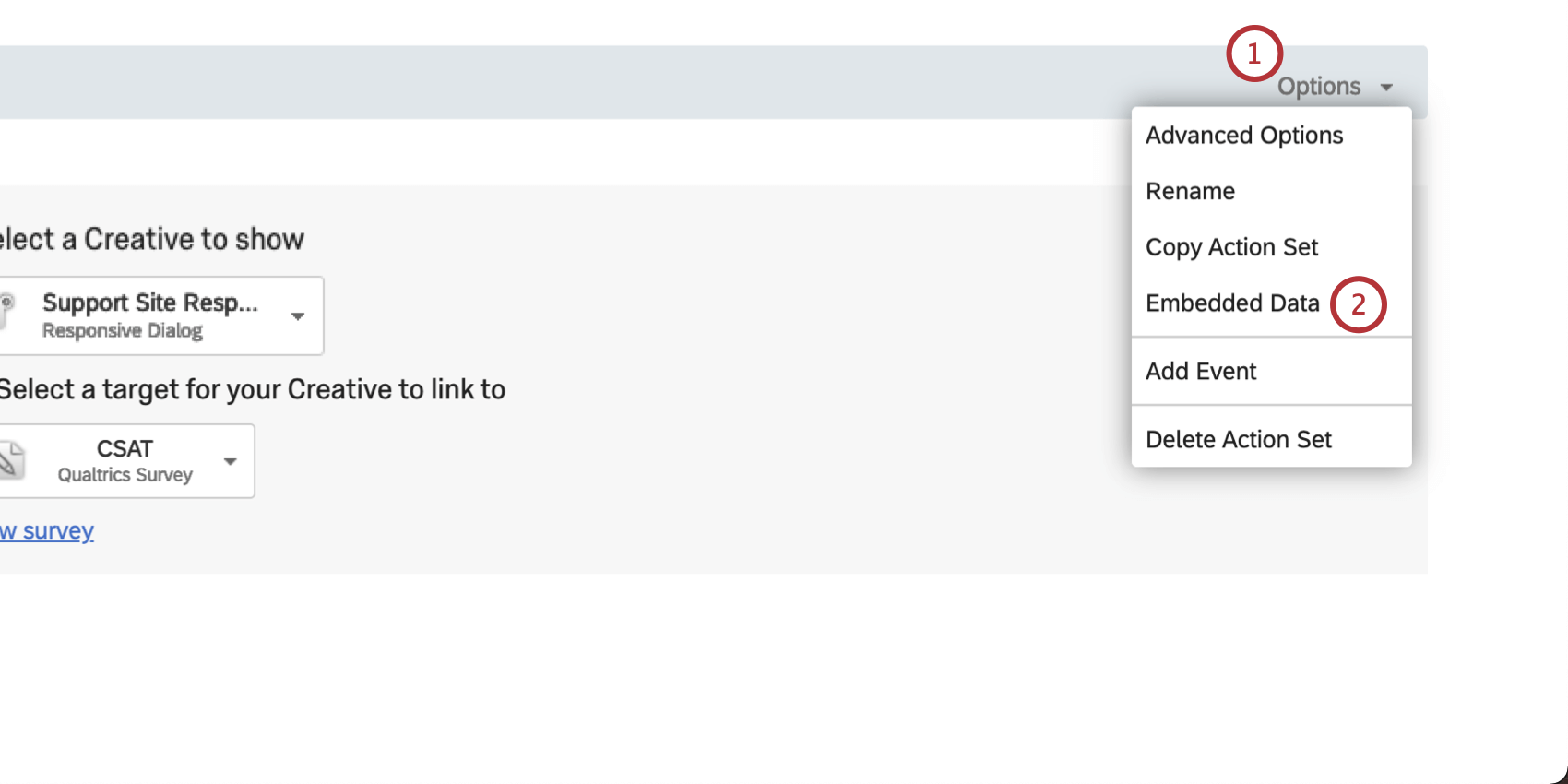The height and width of the screenshot is (784, 1568).
Task: Open the CSAT target dropdown
Action: point(230,461)
